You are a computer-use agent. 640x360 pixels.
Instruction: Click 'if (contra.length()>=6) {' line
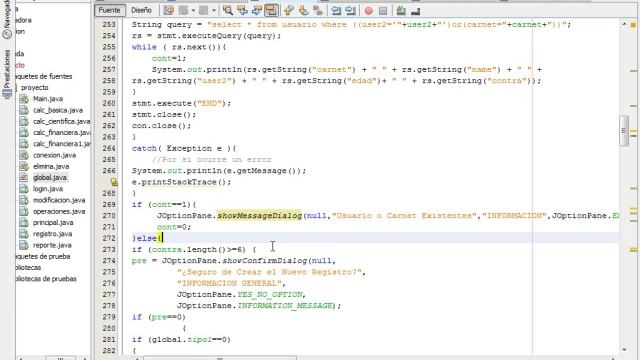(194, 249)
